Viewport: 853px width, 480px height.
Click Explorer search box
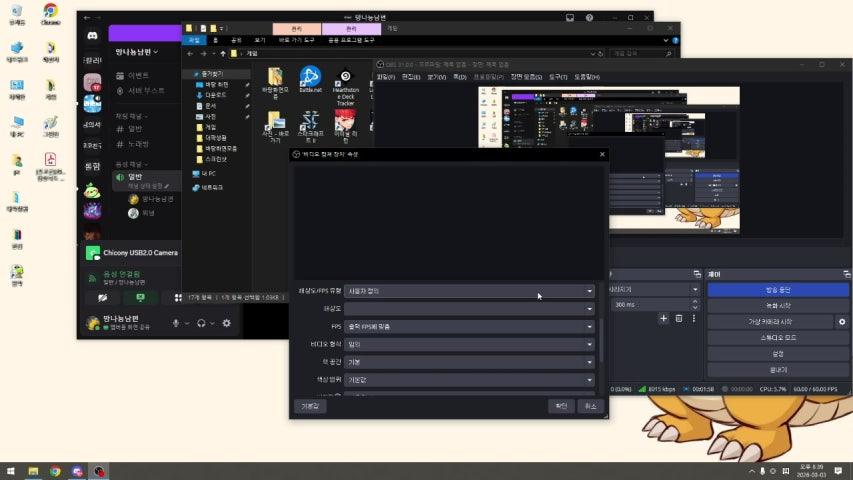click(x=642, y=53)
